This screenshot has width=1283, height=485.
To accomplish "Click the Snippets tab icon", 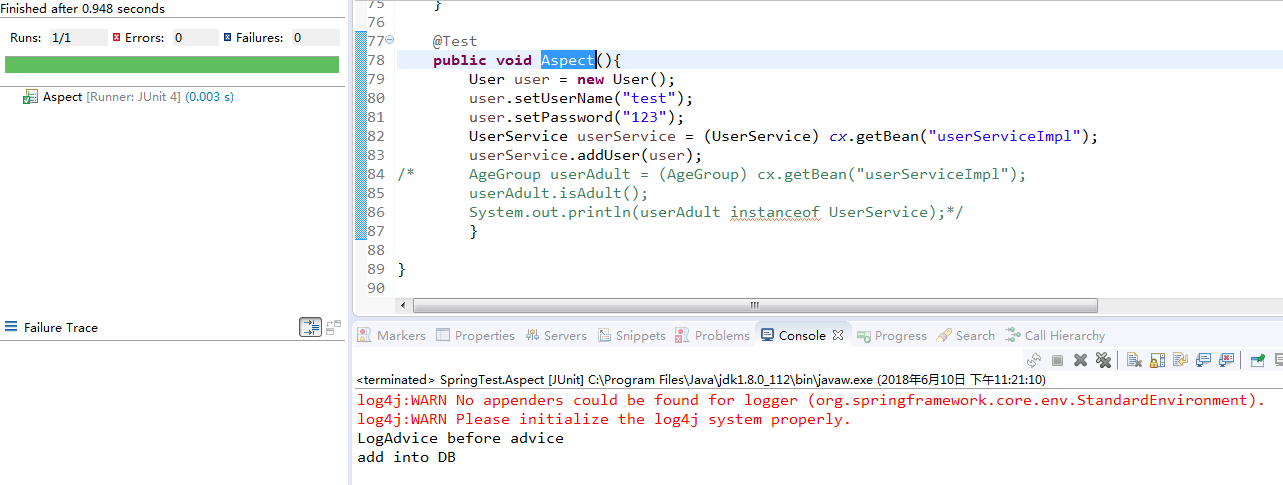I will click(605, 335).
